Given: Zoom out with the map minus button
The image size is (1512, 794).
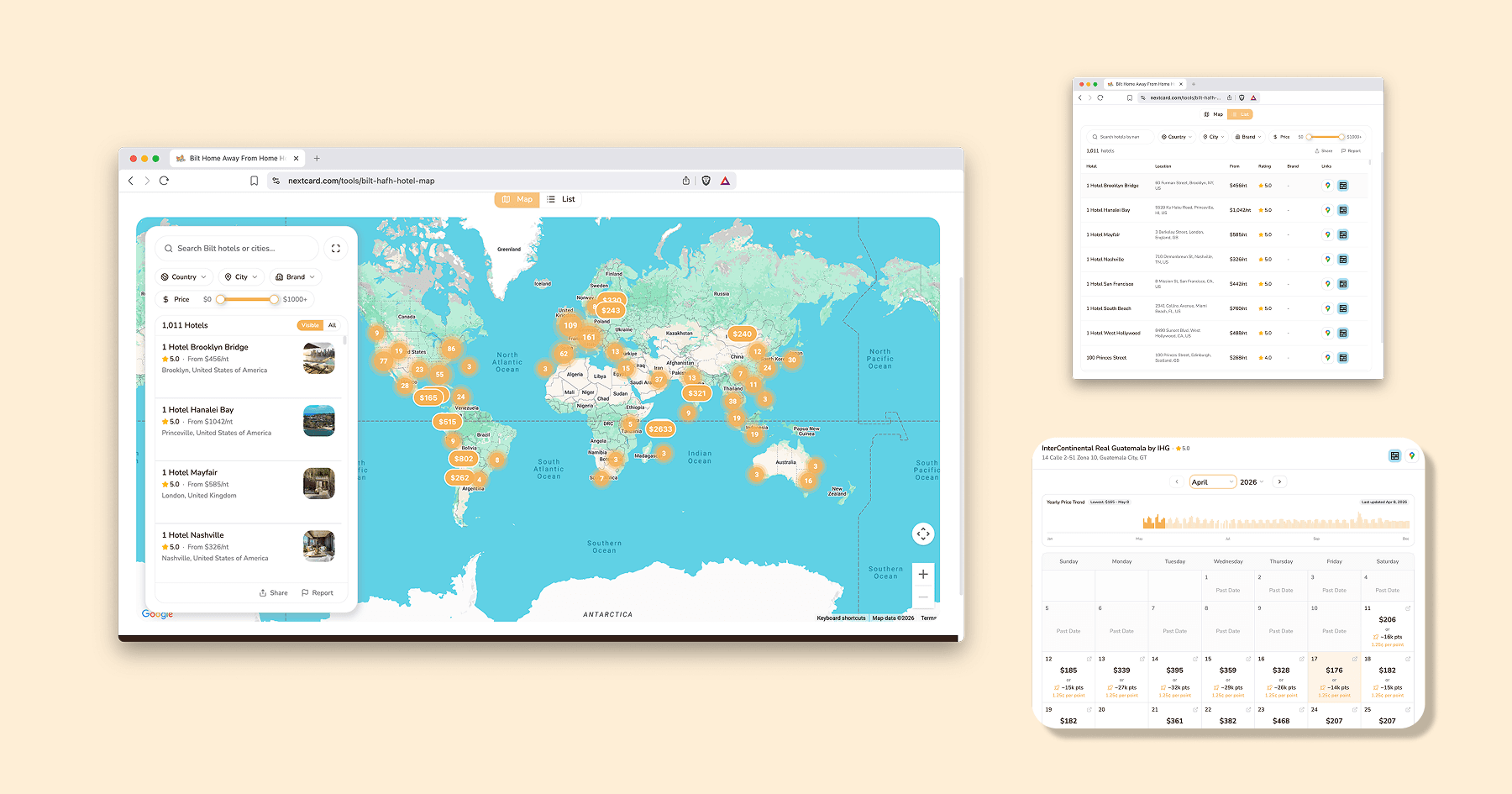Looking at the screenshot, I should point(923,597).
